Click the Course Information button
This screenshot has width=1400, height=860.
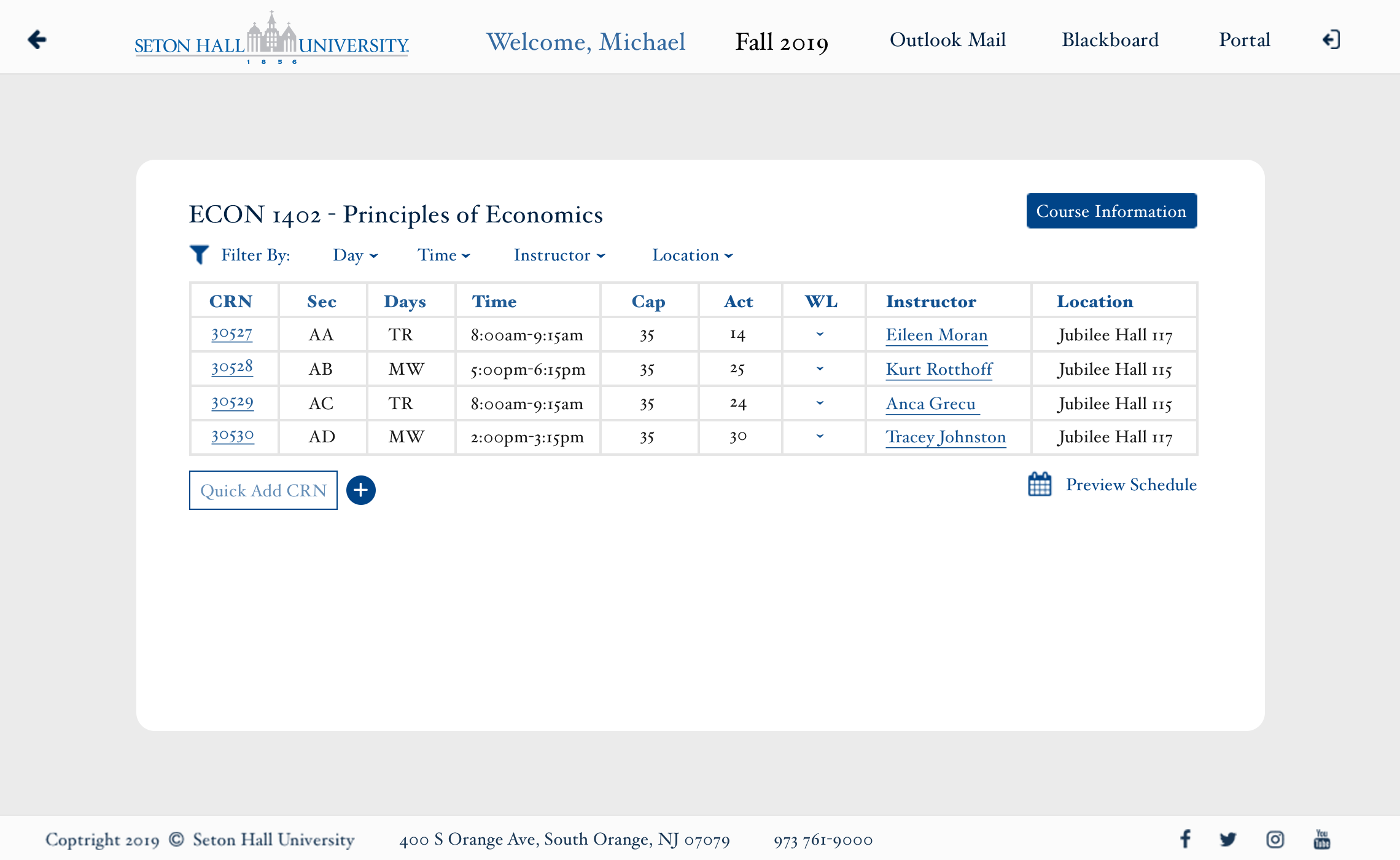click(x=1111, y=211)
